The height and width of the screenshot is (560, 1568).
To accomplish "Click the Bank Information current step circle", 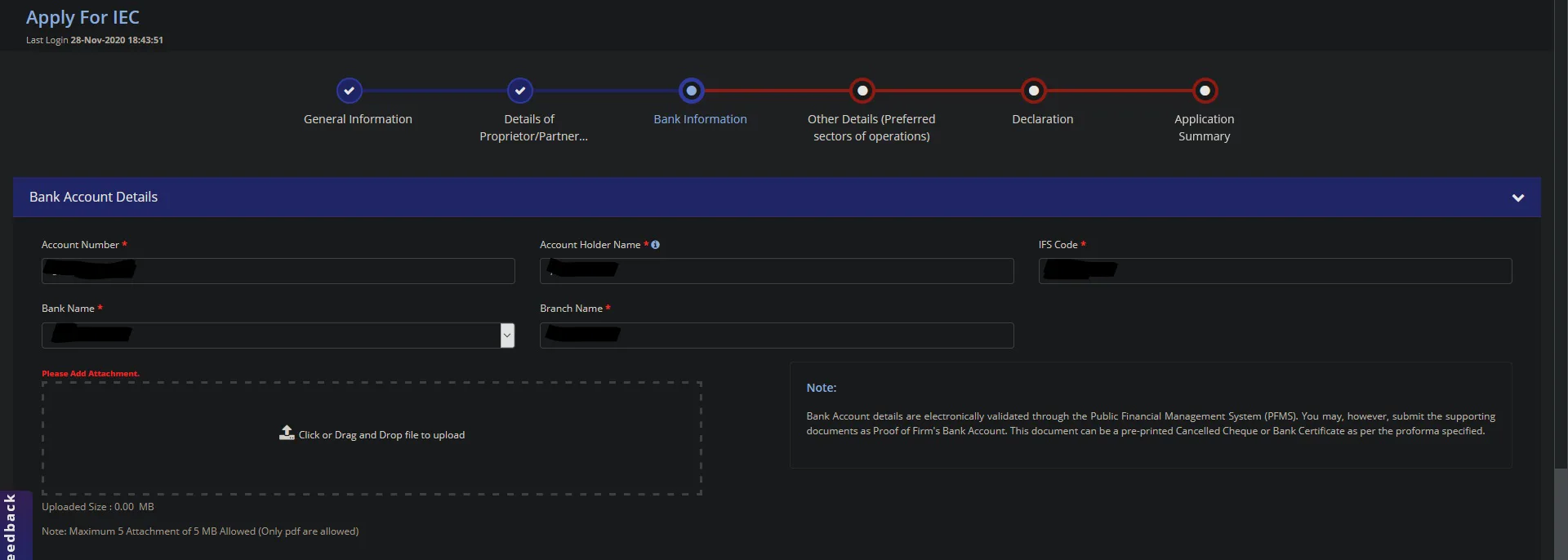I will [x=692, y=91].
